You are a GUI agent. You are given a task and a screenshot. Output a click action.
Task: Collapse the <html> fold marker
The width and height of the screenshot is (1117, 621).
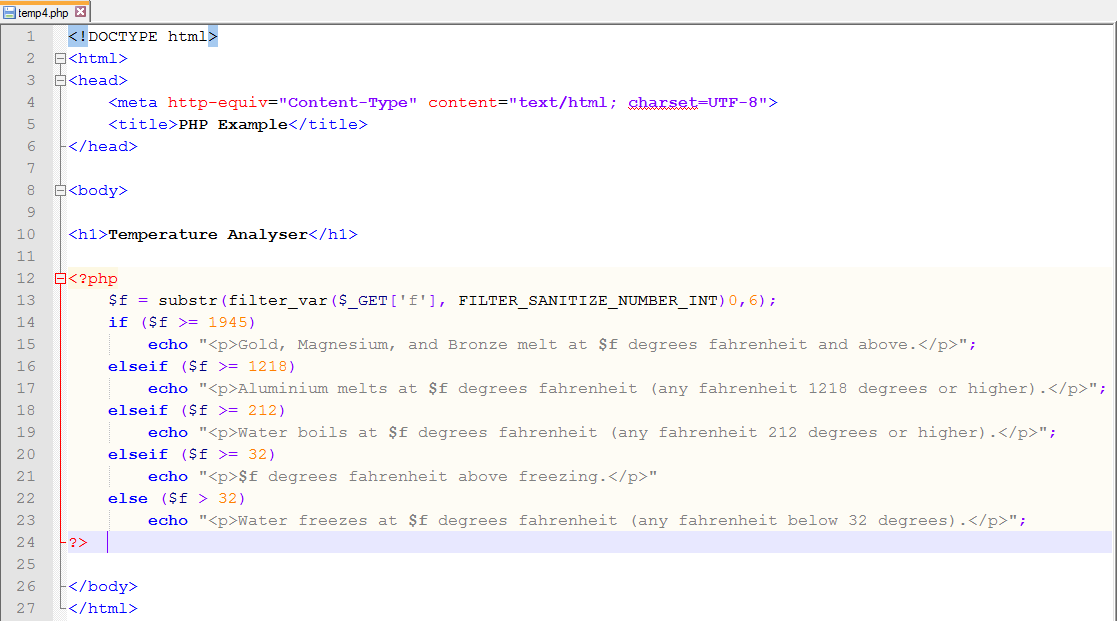coord(61,58)
